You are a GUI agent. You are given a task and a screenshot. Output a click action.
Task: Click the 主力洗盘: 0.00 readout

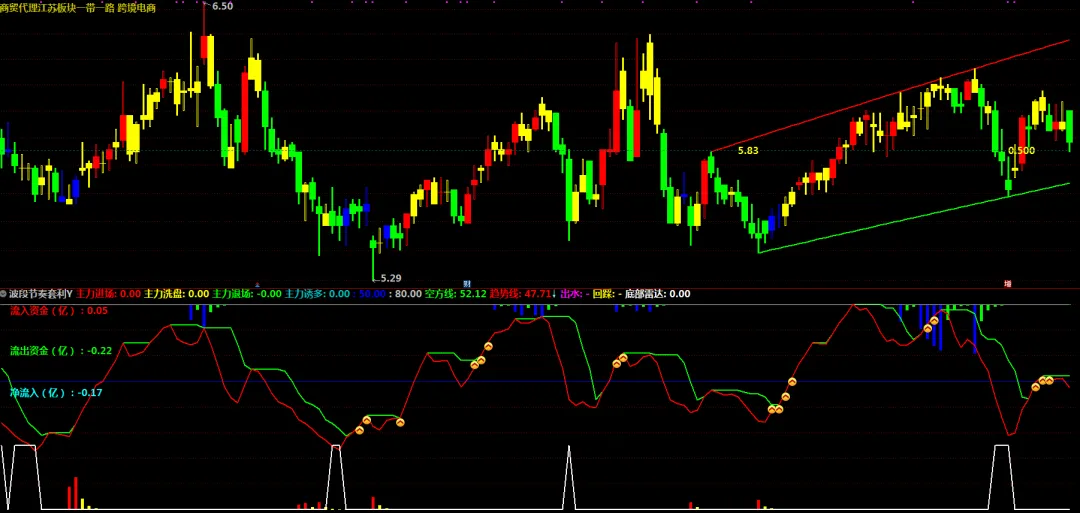tap(176, 294)
